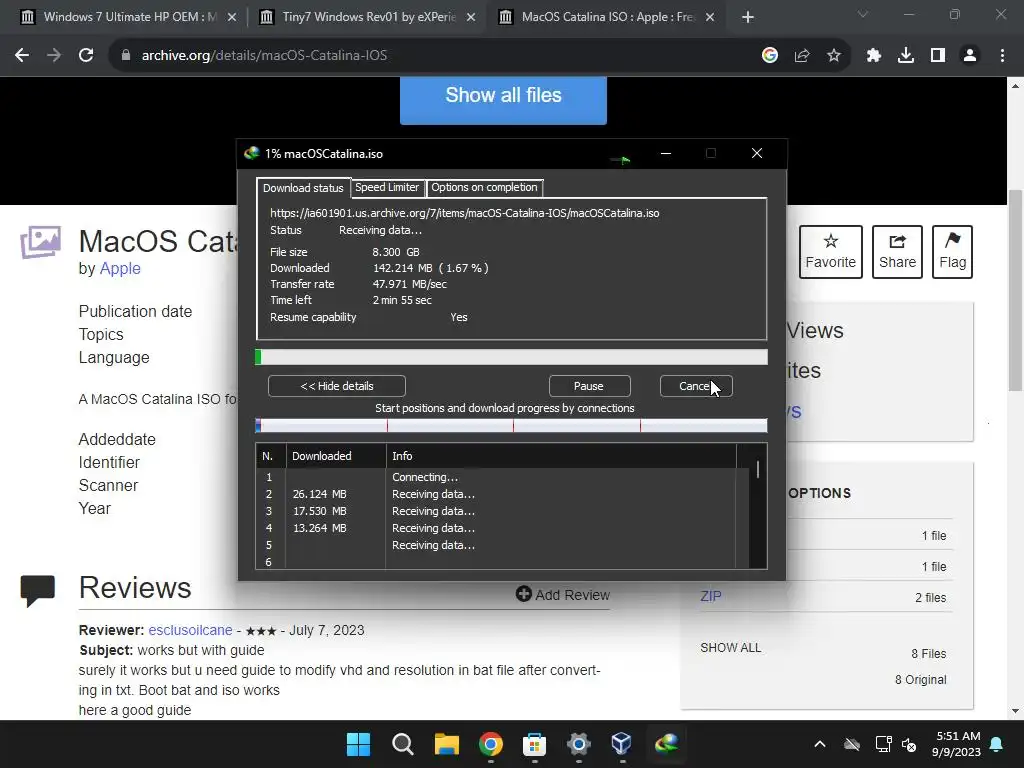Image resolution: width=1024 pixels, height=768 pixels.
Task: Switch to Tiny7 Windows Rev01 tab
Action: [x=367, y=17]
